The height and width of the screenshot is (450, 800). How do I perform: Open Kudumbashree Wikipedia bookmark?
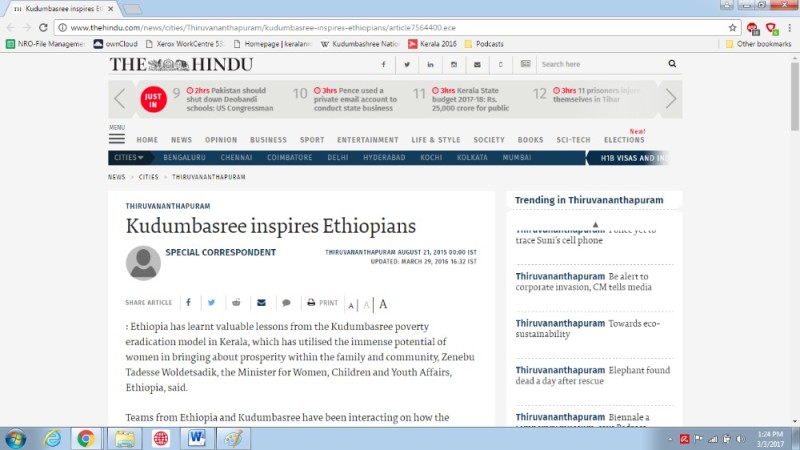coord(360,44)
